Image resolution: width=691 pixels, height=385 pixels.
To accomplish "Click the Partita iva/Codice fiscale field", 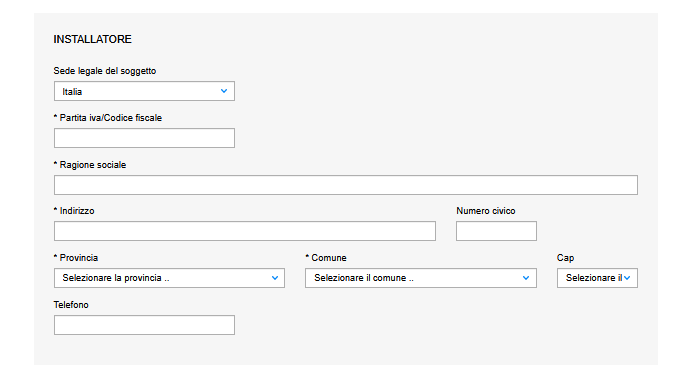I will [x=144, y=138].
